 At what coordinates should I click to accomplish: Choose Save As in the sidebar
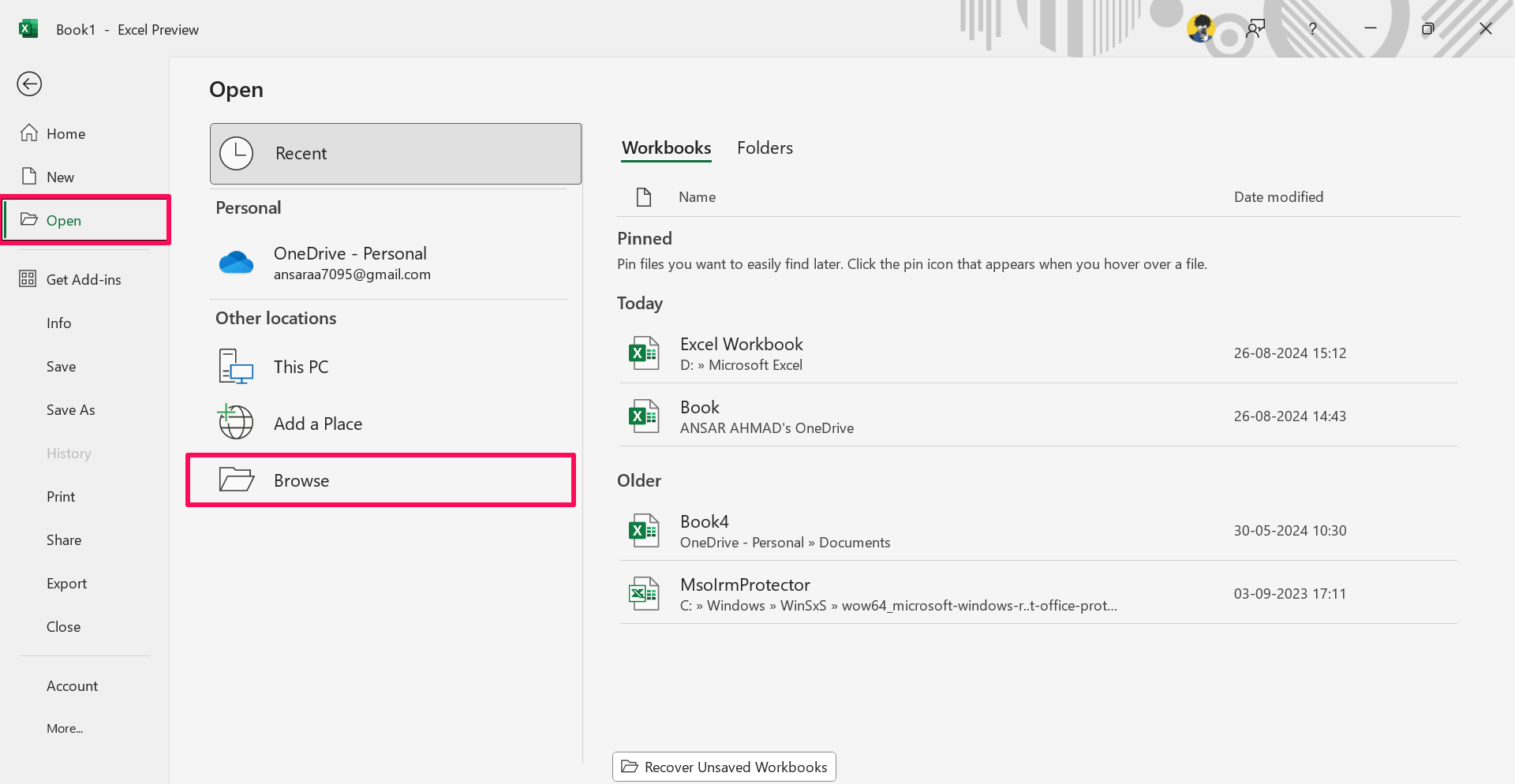click(x=71, y=409)
